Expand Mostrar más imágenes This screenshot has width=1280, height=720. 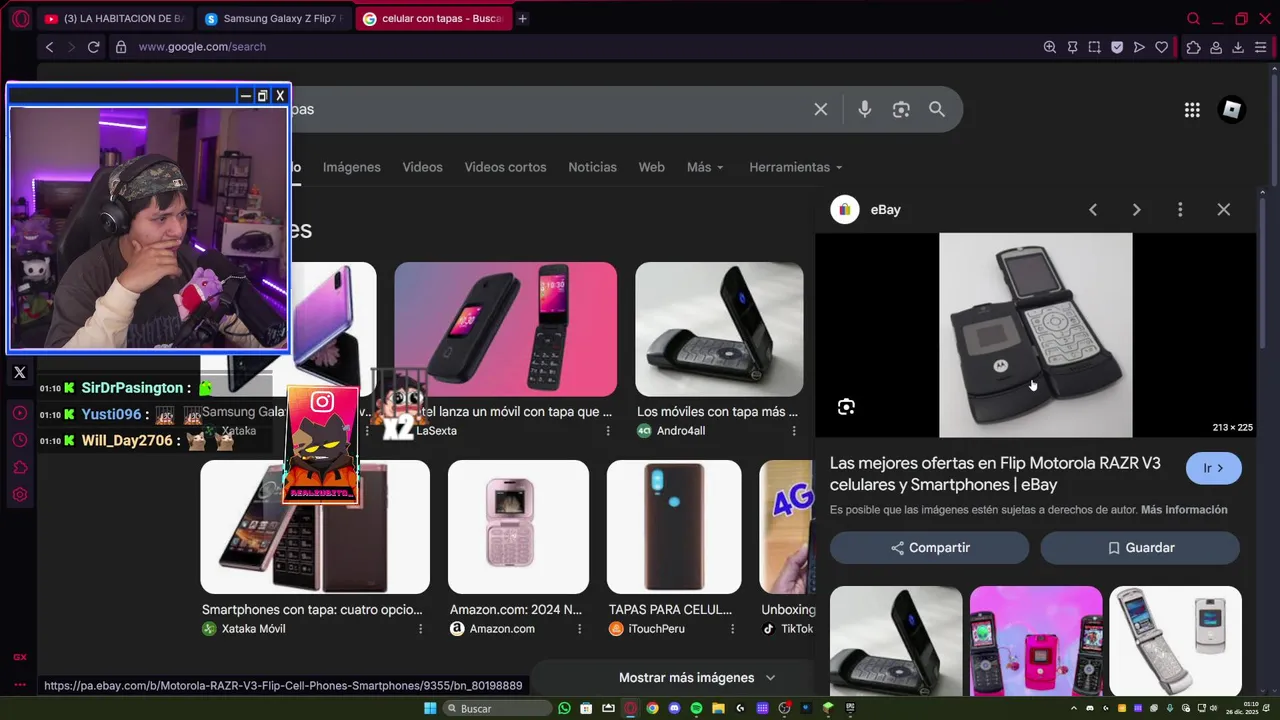(697, 677)
